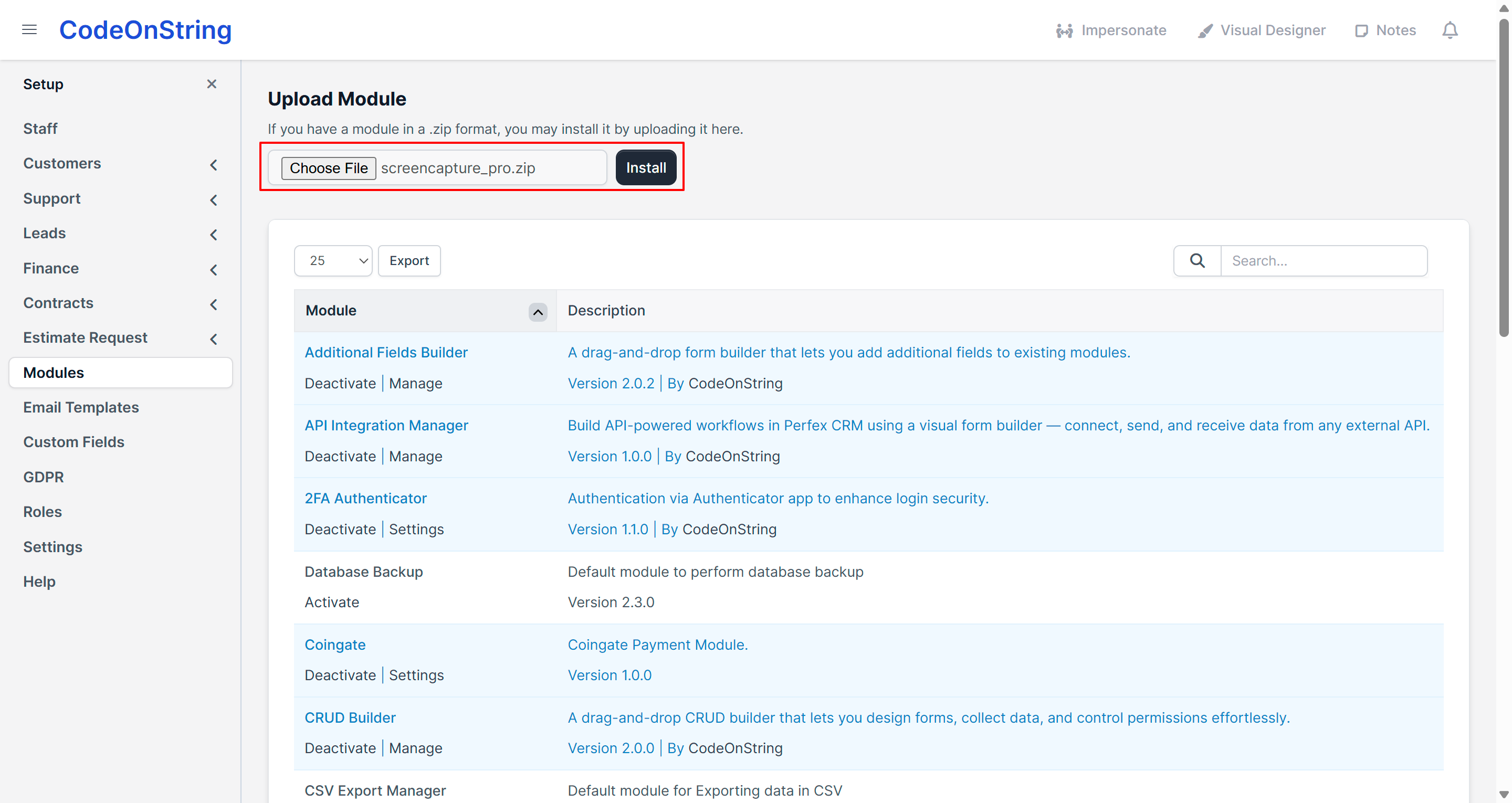Deactivate the API Integration Manager module
1512x803 pixels.
click(x=340, y=456)
